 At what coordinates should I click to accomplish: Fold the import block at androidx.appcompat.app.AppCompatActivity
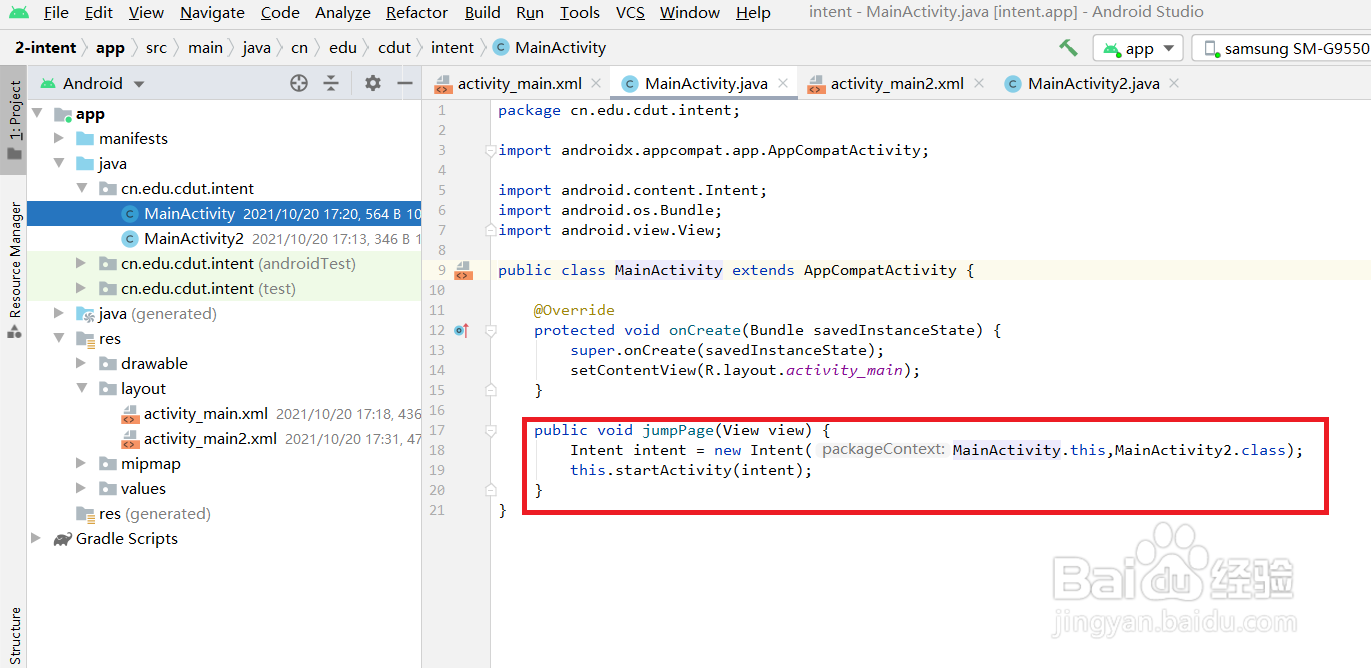pos(490,150)
